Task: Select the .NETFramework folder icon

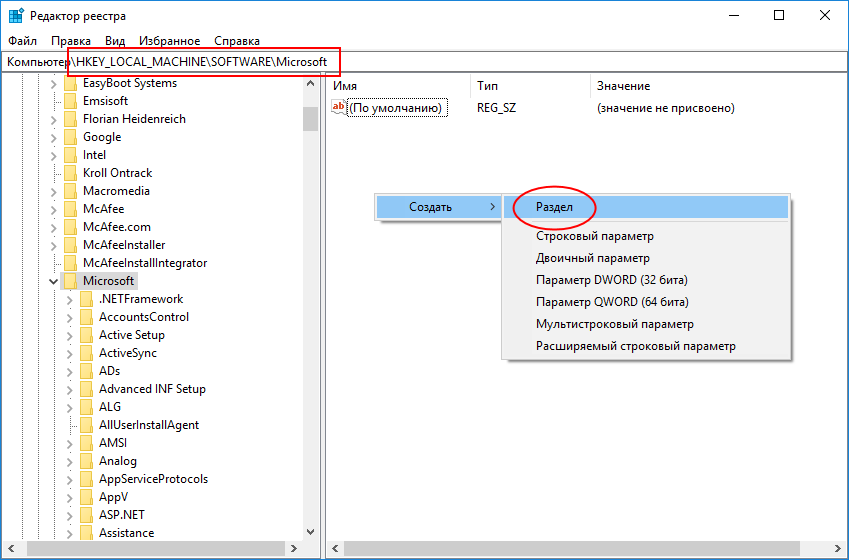Action: coord(87,299)
